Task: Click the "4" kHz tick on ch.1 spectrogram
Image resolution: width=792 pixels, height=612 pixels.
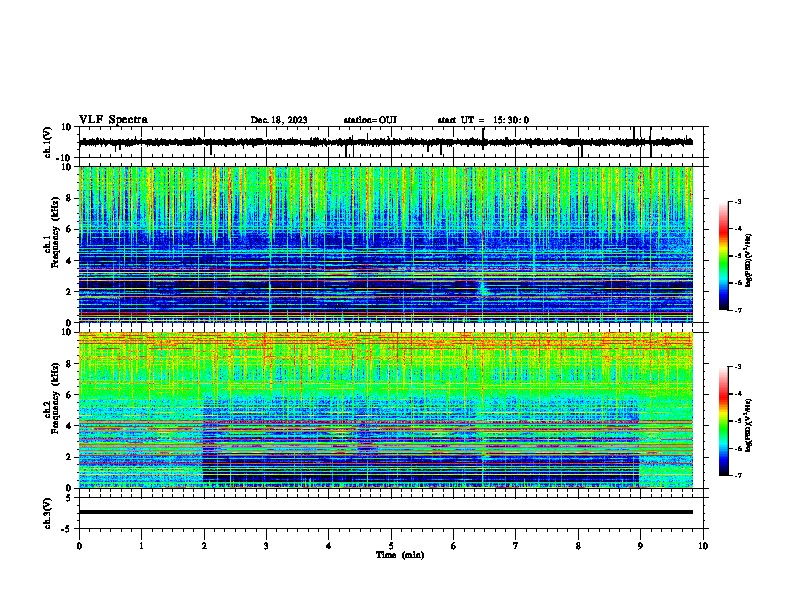Action: click(70, 261)
